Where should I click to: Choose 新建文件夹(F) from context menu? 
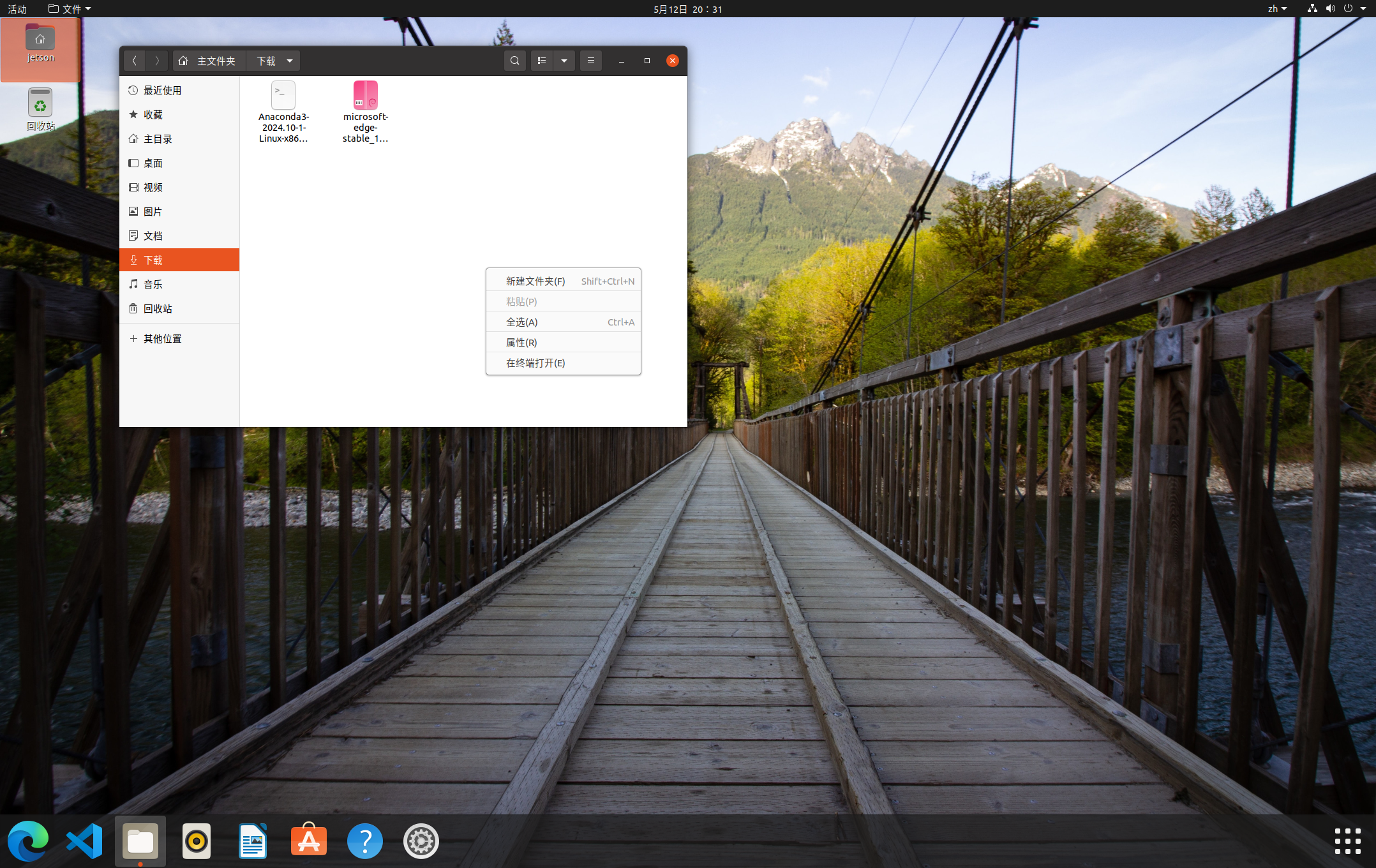pyautogui.click(x=564, y=281)
